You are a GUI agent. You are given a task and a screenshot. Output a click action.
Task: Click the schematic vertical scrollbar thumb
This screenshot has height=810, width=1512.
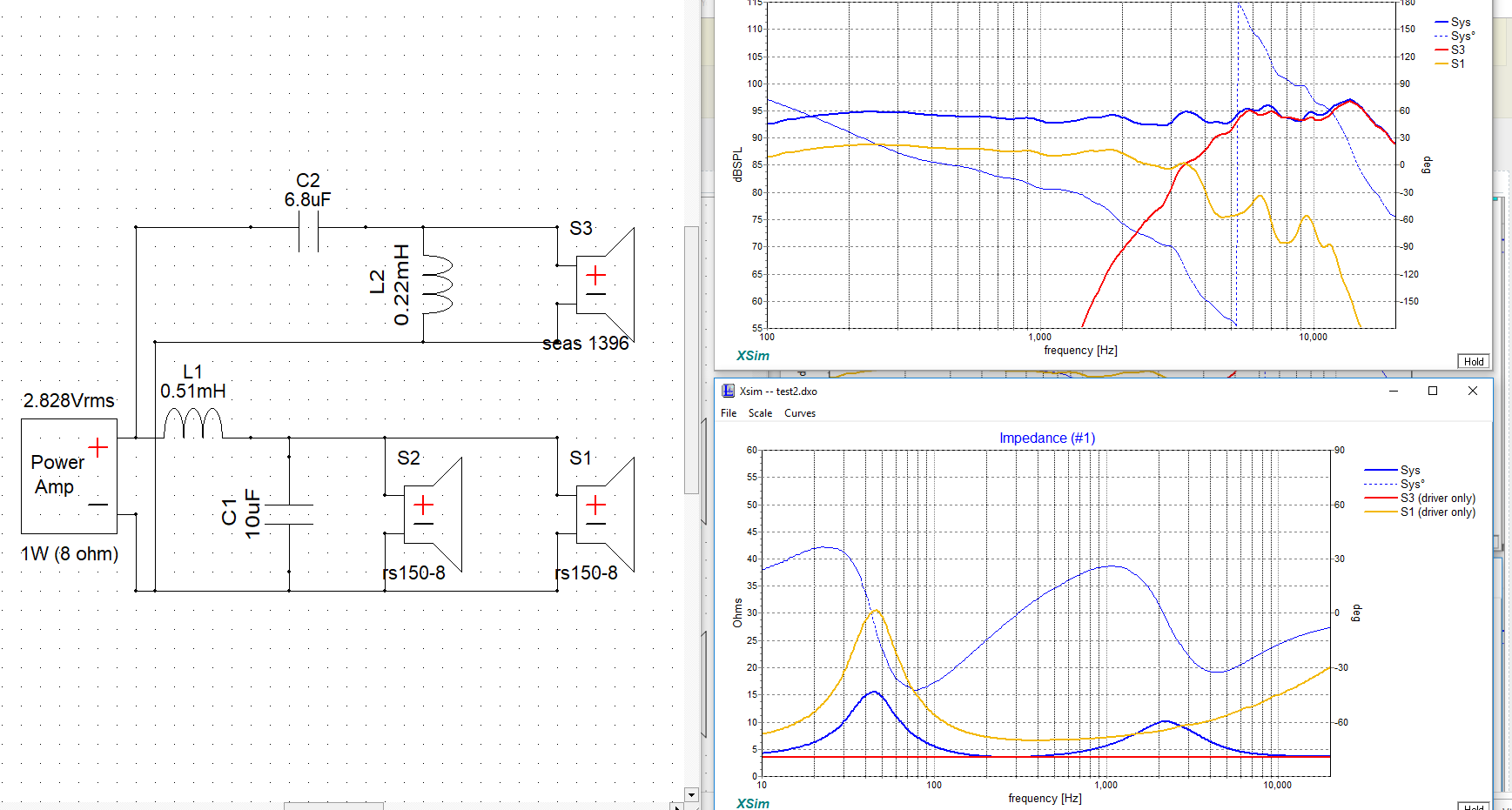click(691, 358)
